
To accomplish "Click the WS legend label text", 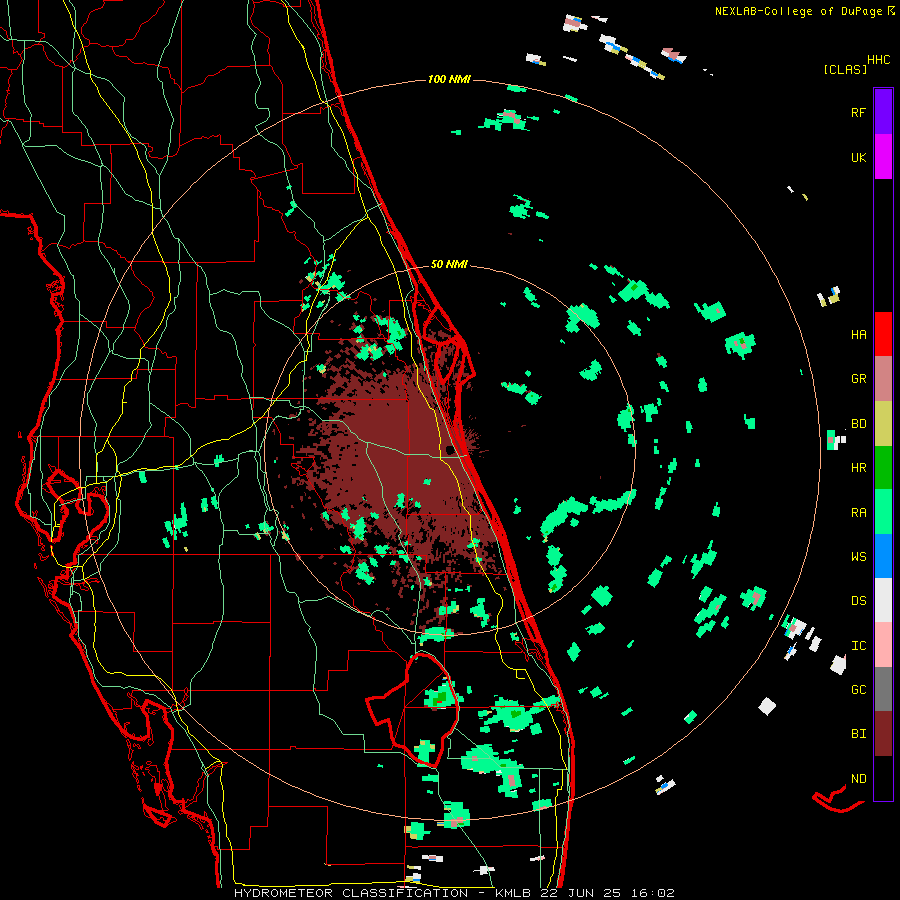I will [x=858, y=557].
